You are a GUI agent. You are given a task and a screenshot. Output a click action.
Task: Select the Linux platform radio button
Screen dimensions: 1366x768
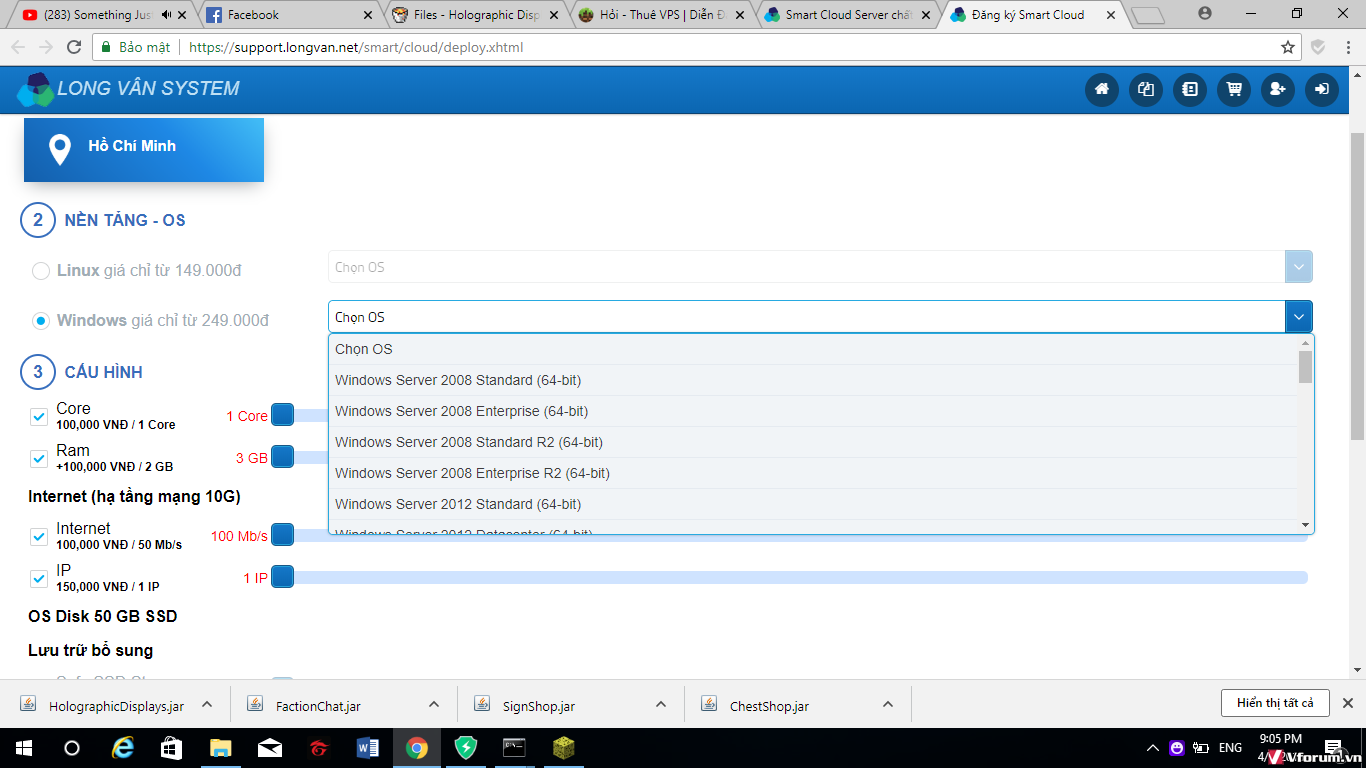[41, 271]
